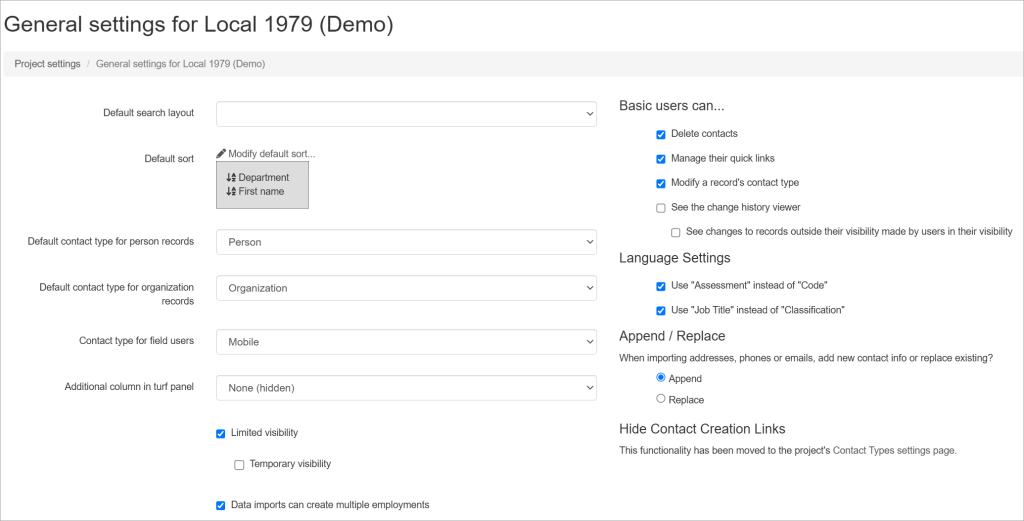The width and height of the screenshot is (1024, 521).
Task: Open the Default search layout dropdown
Action: 406,114
